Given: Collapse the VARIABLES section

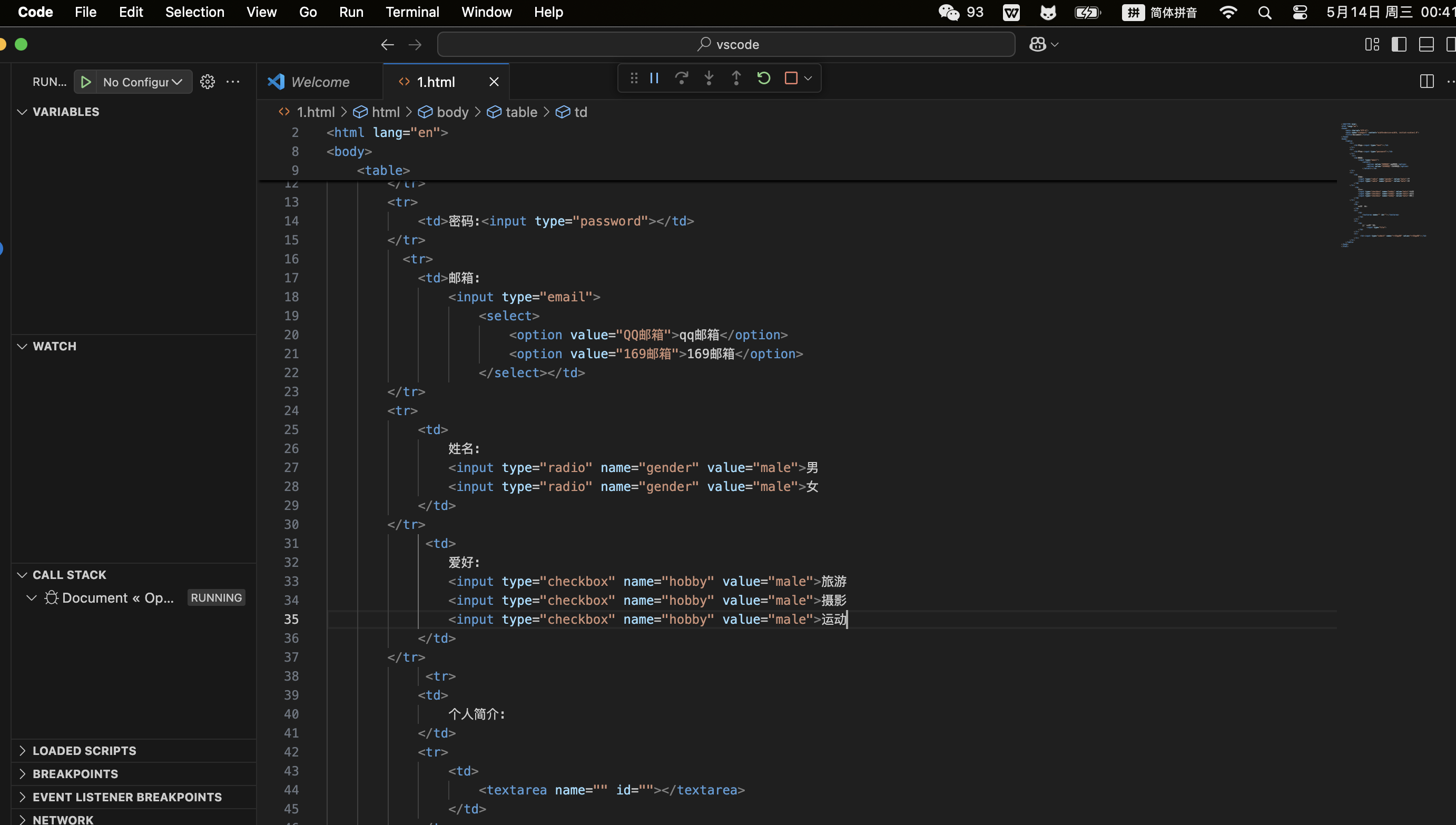Looking at the screenshot, I should click(66, 112).
